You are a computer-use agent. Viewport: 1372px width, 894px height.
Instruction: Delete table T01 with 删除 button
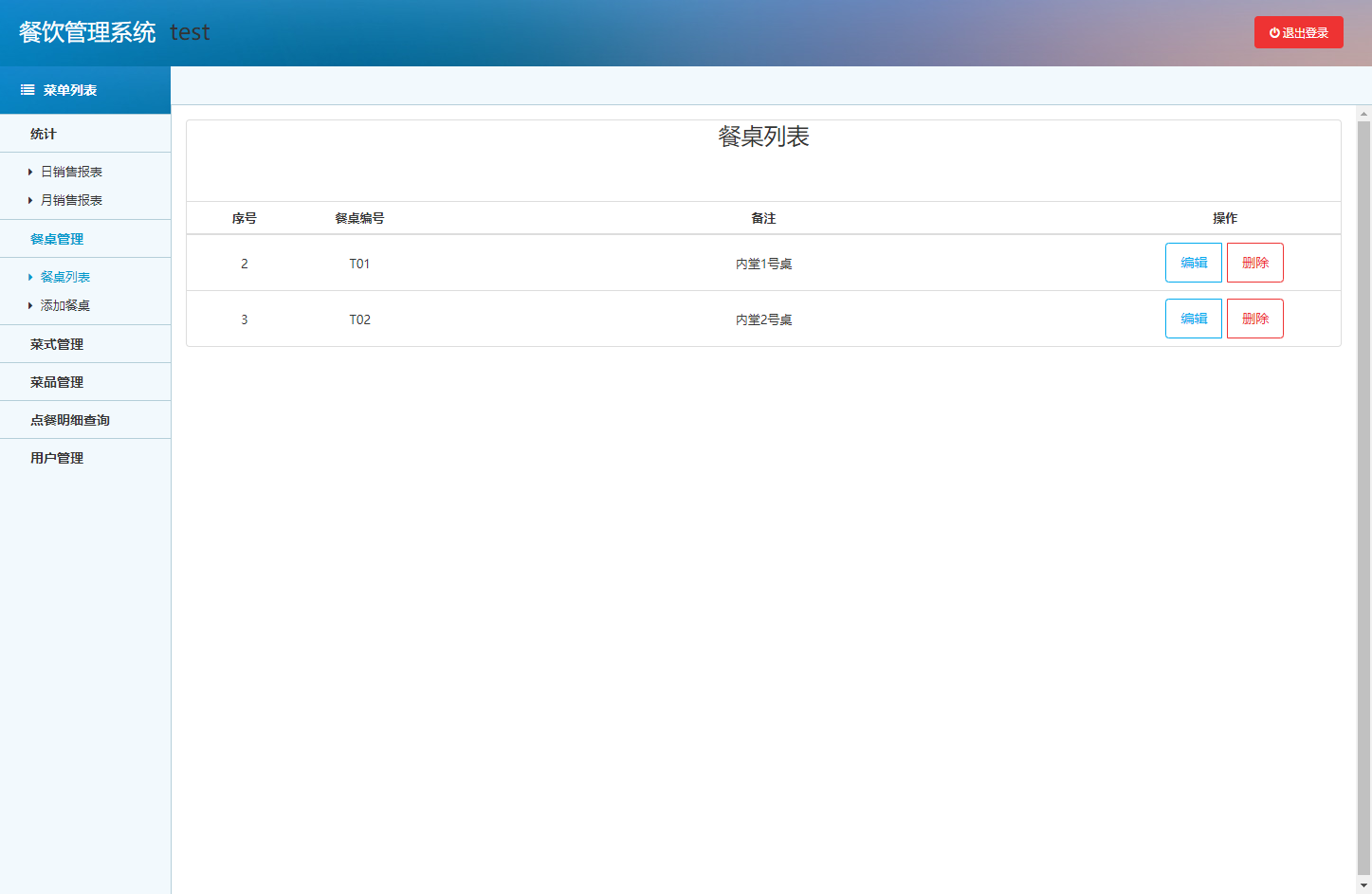(1254, 263)
